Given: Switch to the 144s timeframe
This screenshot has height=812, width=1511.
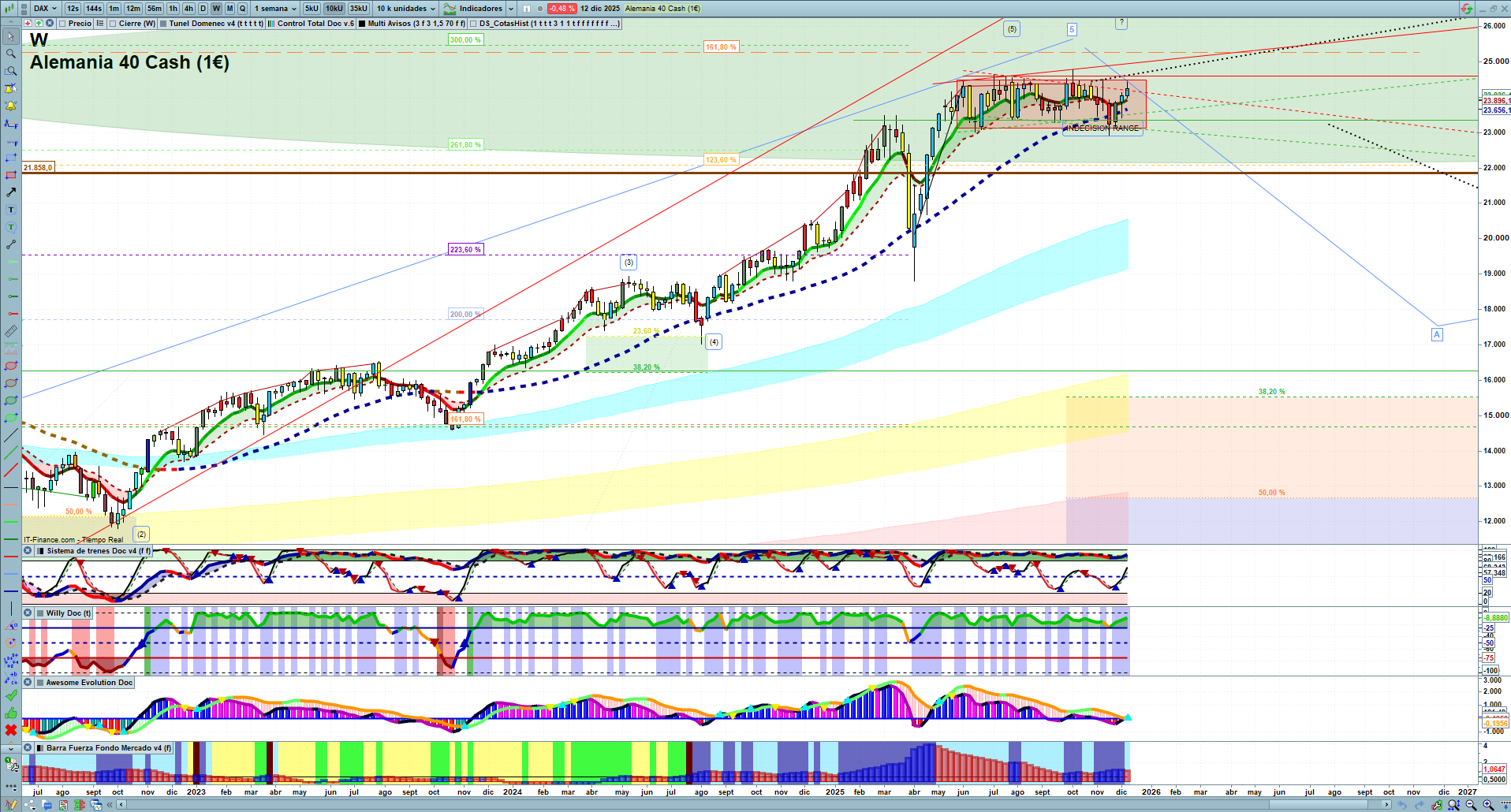Looking at the screenshot, I should [94, 9].
